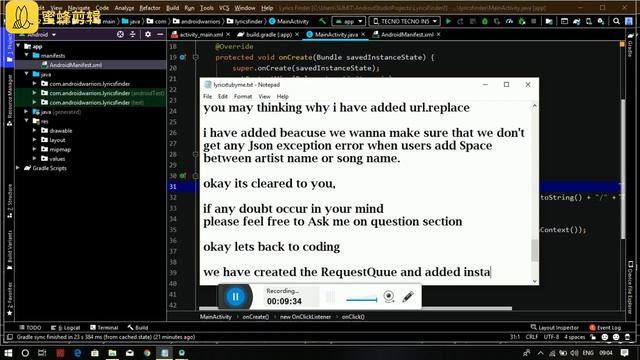Click UTF-8 encoding in status bar
This screenshot has width=640, height=360.
pos(551,337)
